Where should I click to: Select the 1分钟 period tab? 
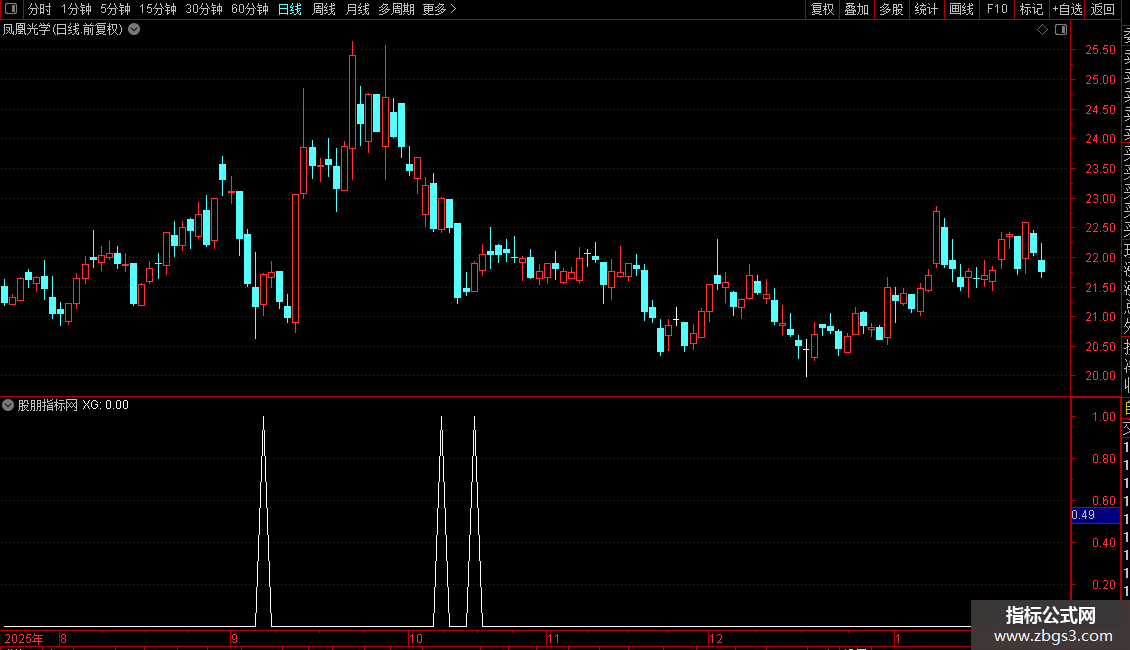76,9
